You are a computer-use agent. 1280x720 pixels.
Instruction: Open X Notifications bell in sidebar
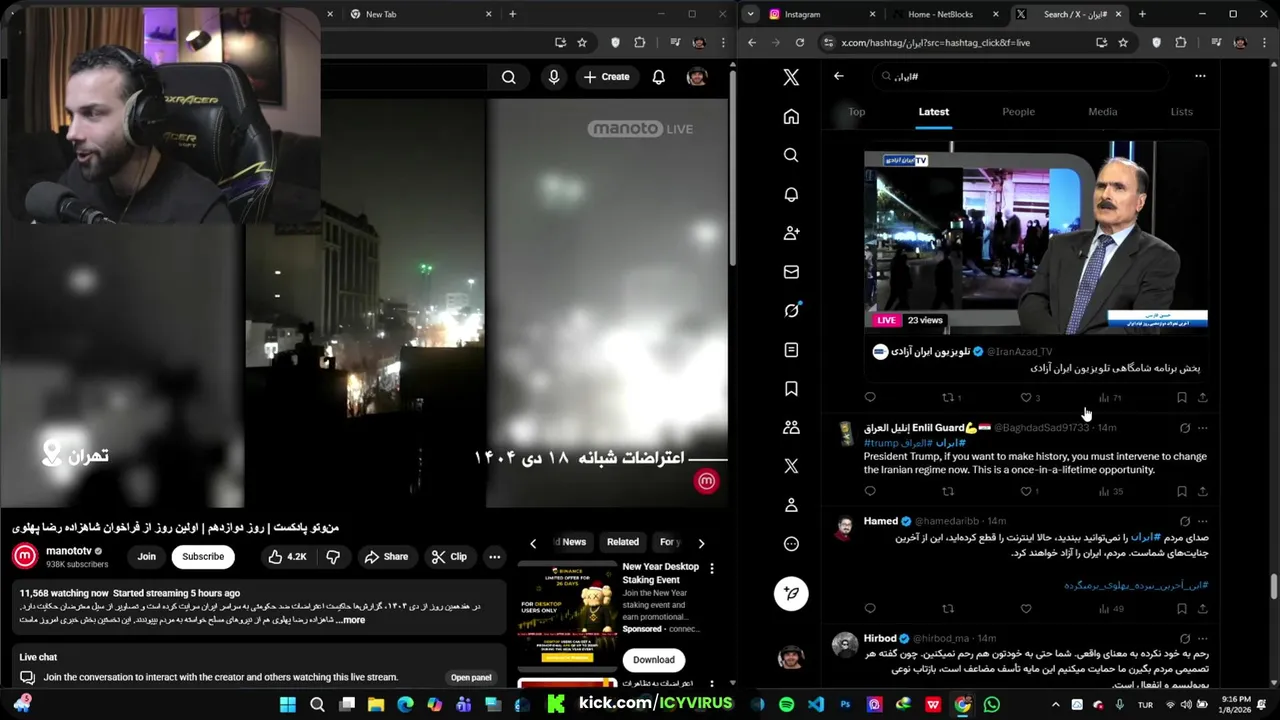[x=791, y=194]
